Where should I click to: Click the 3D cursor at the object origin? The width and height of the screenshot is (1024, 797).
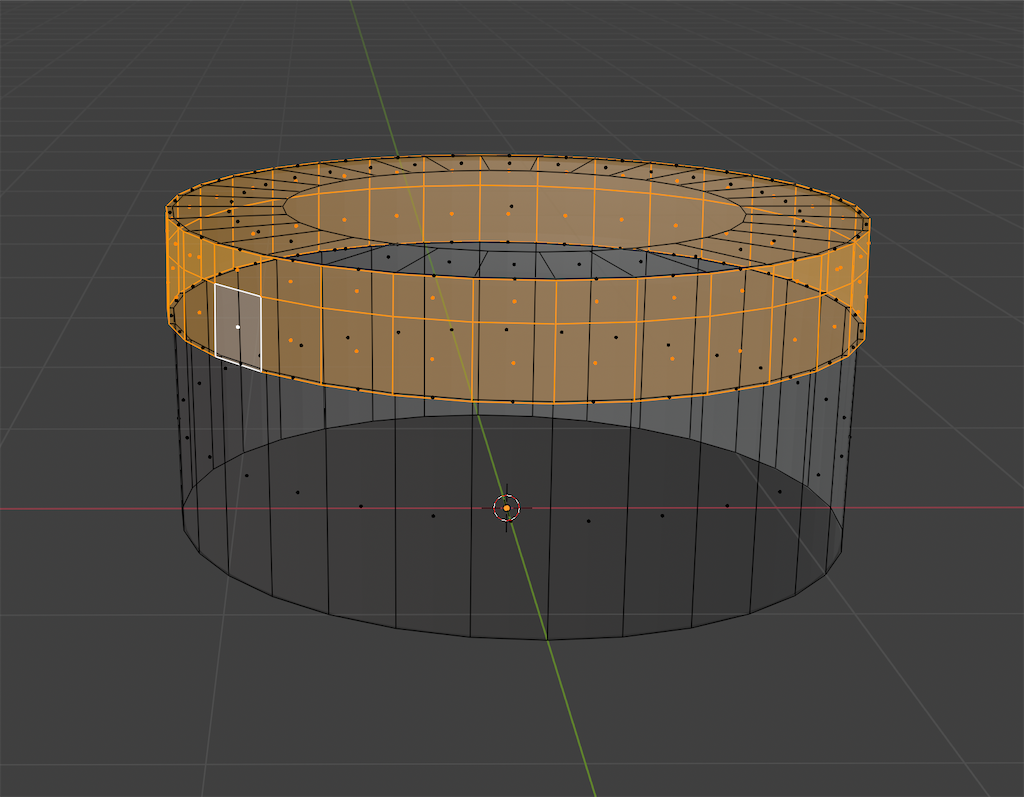pos(506,508)
